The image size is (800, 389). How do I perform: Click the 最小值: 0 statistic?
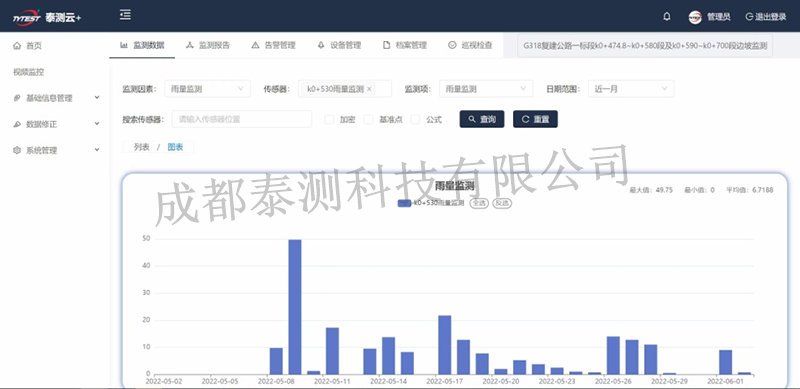(699, 190)
